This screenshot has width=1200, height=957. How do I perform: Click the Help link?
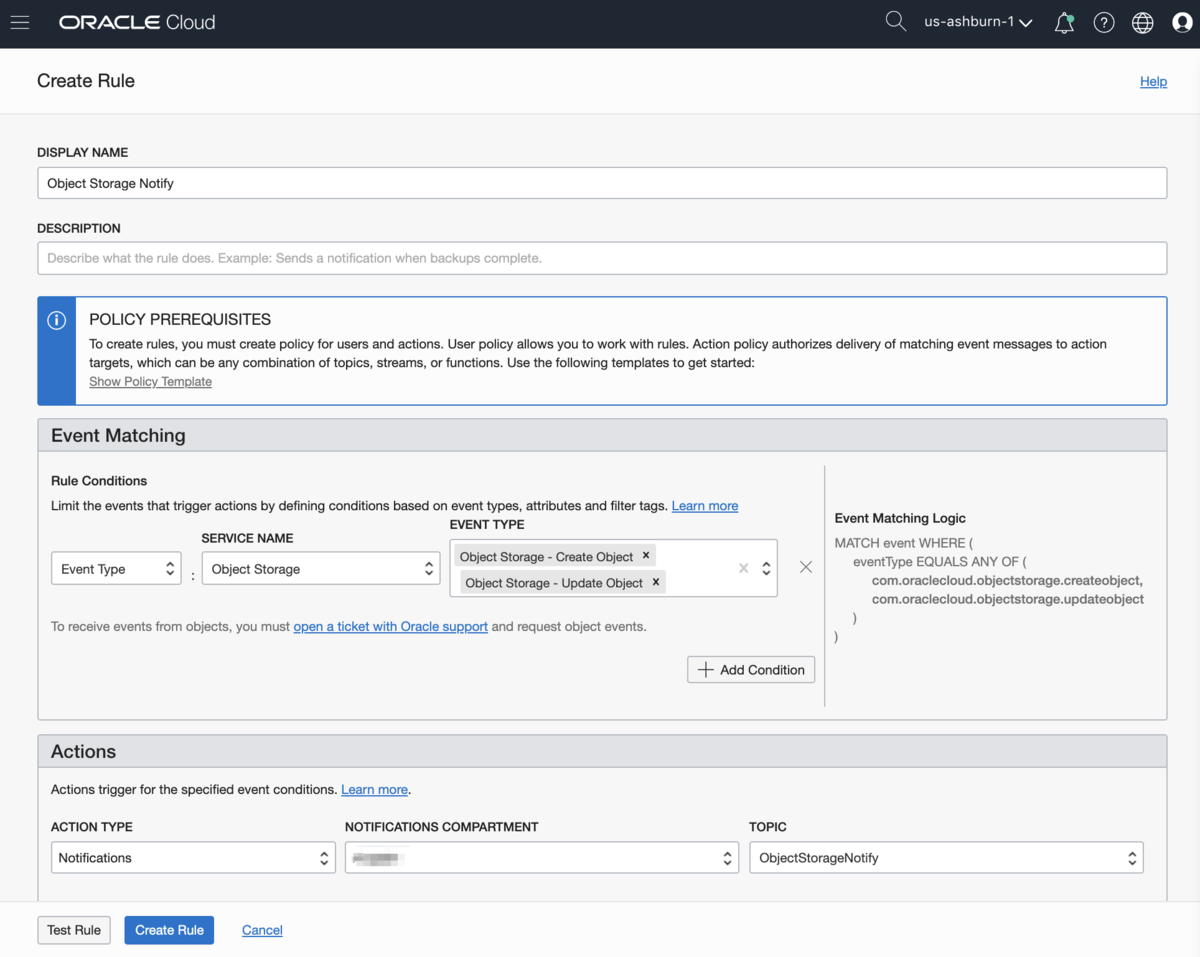pos(1153,81)
